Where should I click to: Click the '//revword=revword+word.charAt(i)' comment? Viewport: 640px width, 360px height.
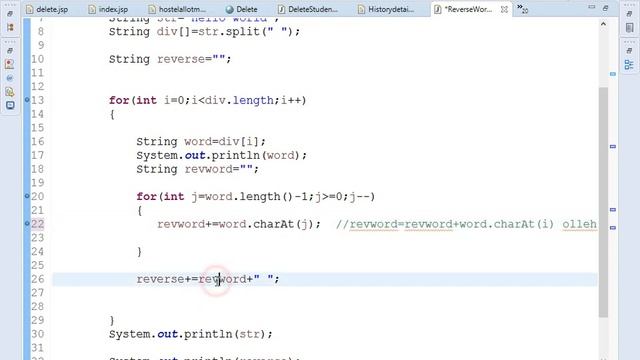click(444, 224)
